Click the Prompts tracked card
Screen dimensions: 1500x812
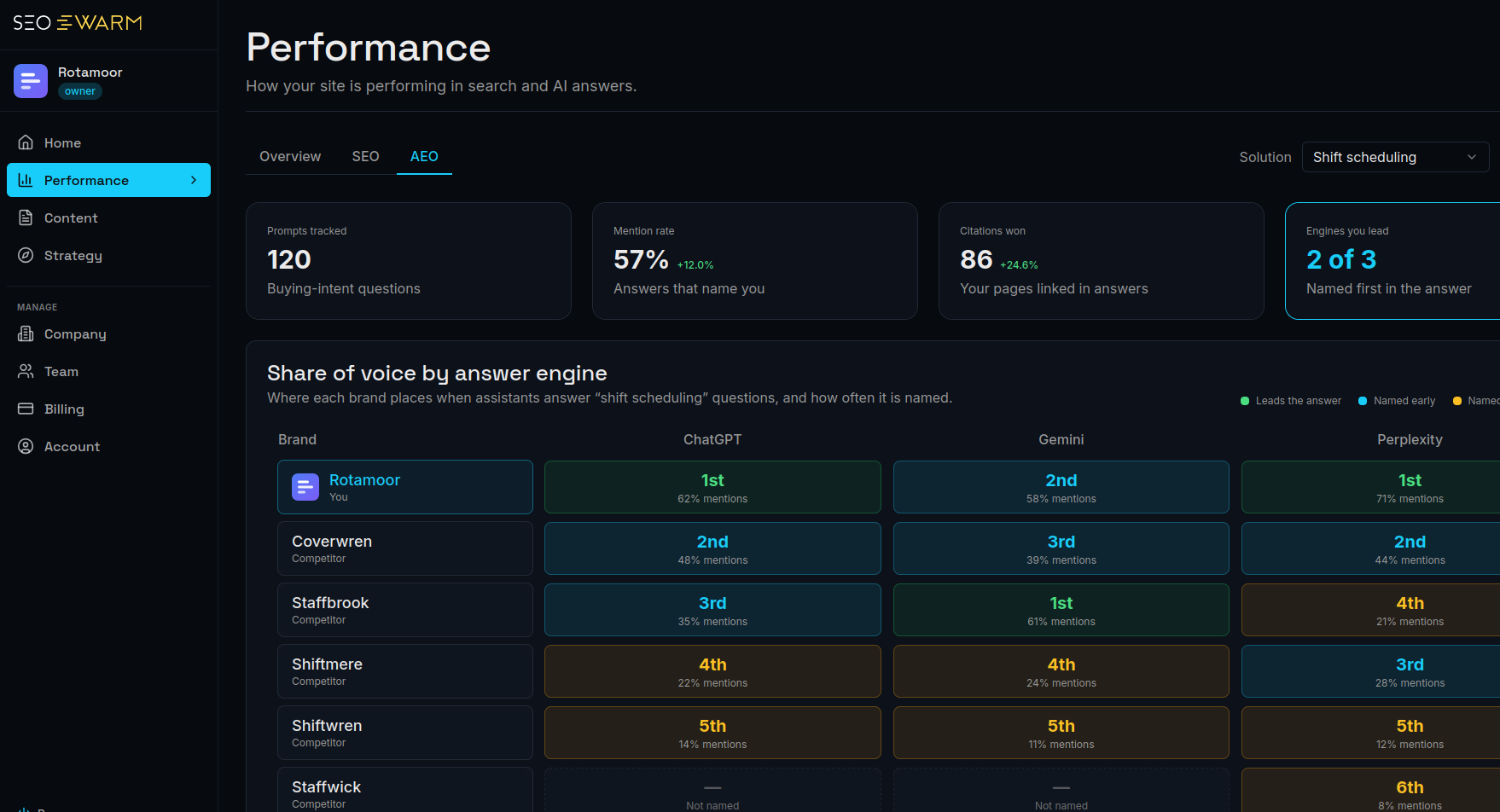(409, 261)
